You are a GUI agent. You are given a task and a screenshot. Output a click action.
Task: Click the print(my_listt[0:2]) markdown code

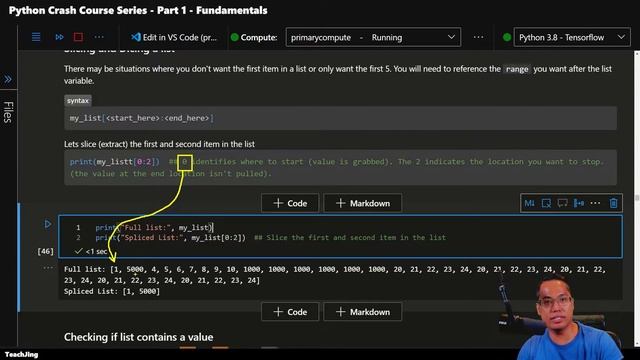tap(114, 162)
